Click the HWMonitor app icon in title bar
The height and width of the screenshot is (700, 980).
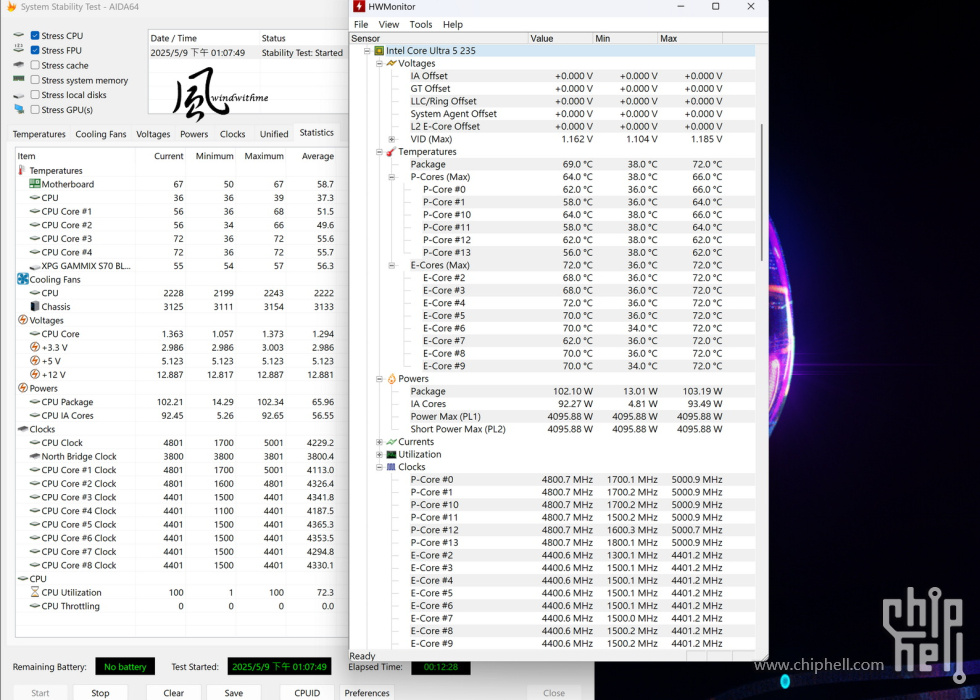click(359, 7)
